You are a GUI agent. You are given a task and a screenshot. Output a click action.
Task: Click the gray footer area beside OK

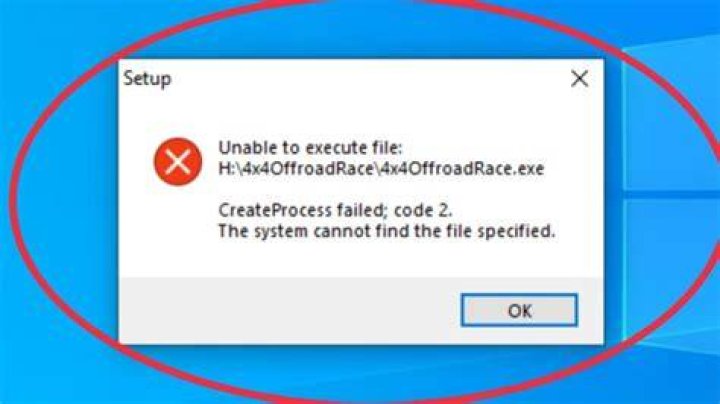(x=289, y=310)
